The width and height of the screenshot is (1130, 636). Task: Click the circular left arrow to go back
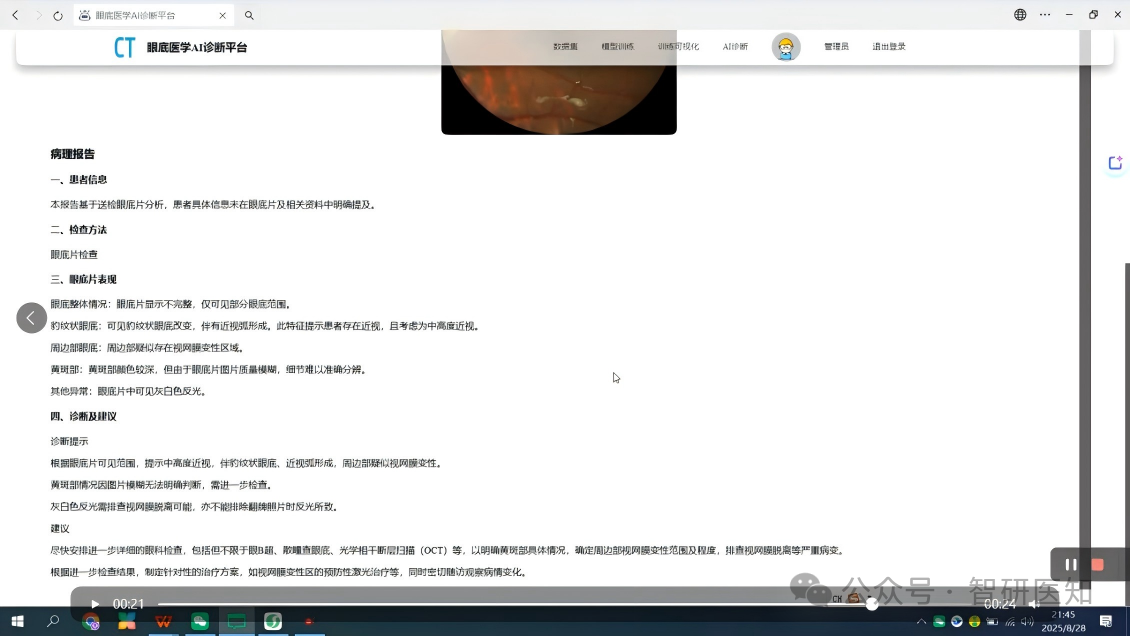coord(31,317)
